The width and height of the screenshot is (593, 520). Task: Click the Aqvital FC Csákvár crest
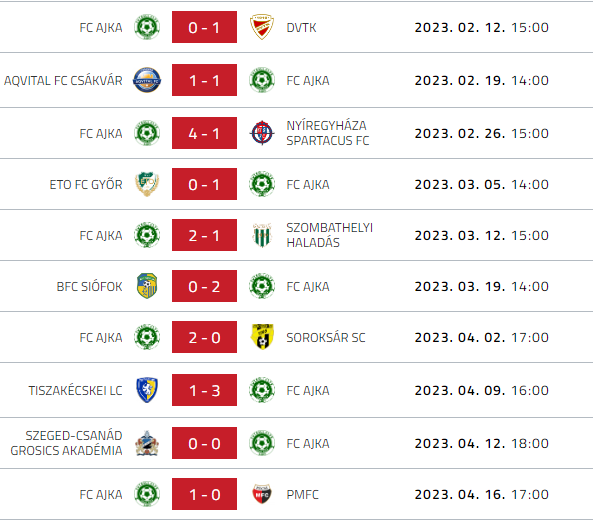point(147,80)
